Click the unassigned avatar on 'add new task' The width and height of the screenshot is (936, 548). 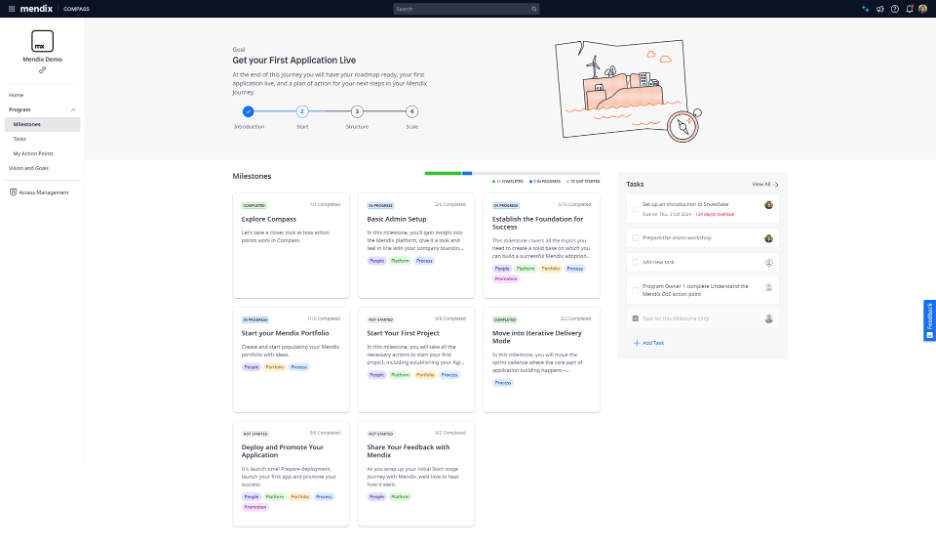(x=769, y=262)
